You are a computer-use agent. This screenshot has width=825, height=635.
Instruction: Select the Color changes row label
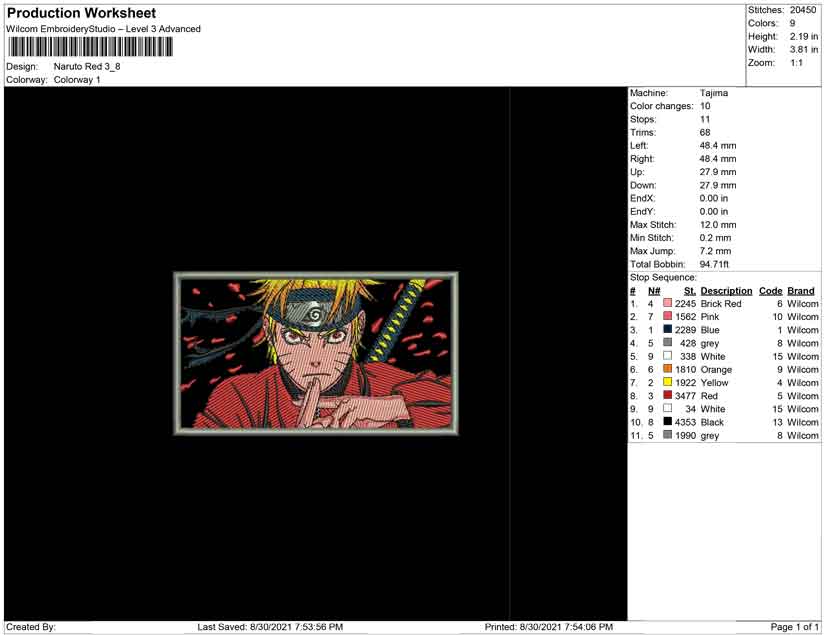(662, 106)
